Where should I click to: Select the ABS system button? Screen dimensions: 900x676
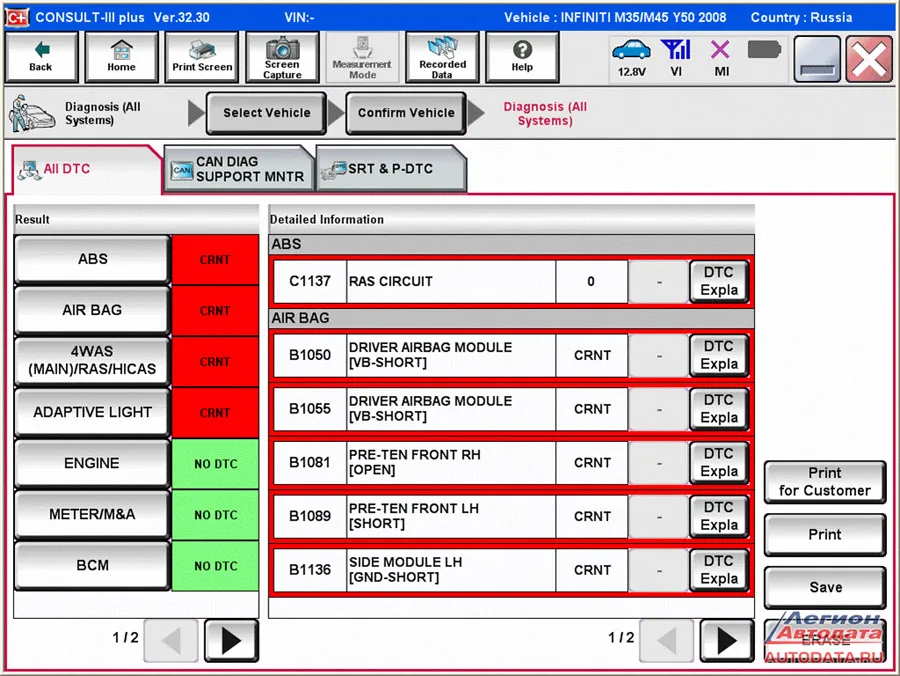[x=92, y=259]
